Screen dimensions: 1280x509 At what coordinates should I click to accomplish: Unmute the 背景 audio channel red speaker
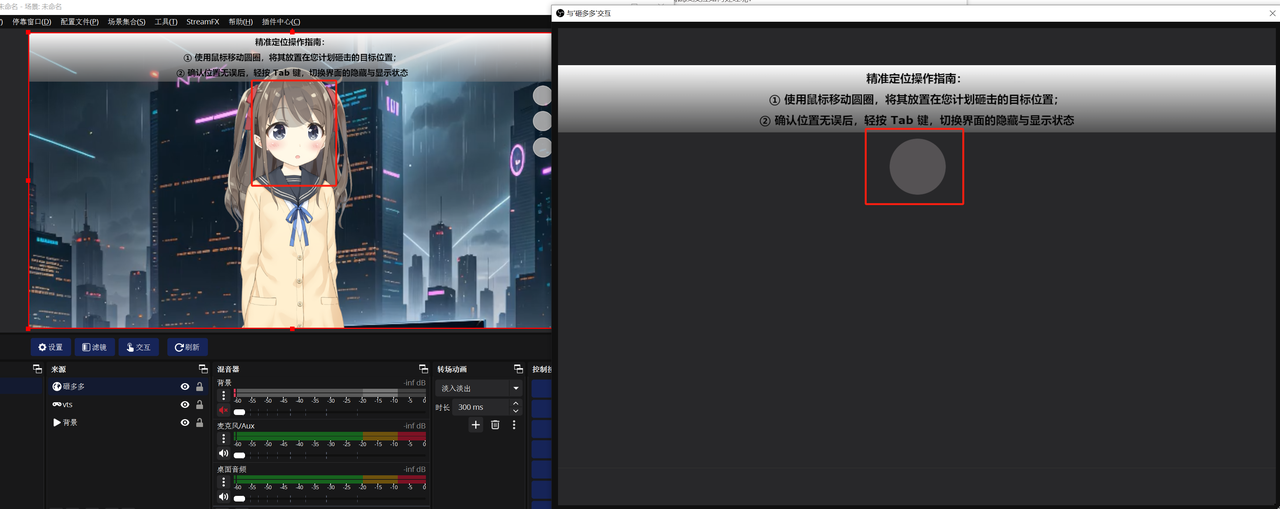point(224,411)
